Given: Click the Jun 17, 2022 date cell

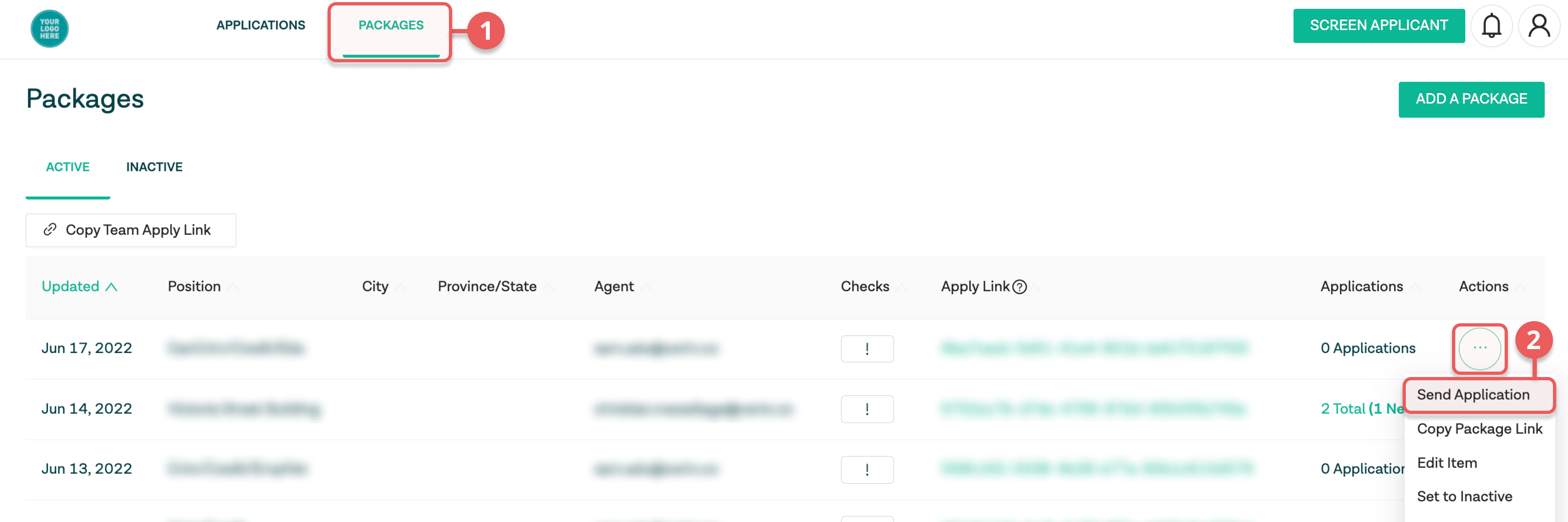Looking at the screenshot, I should coord(86,349).
